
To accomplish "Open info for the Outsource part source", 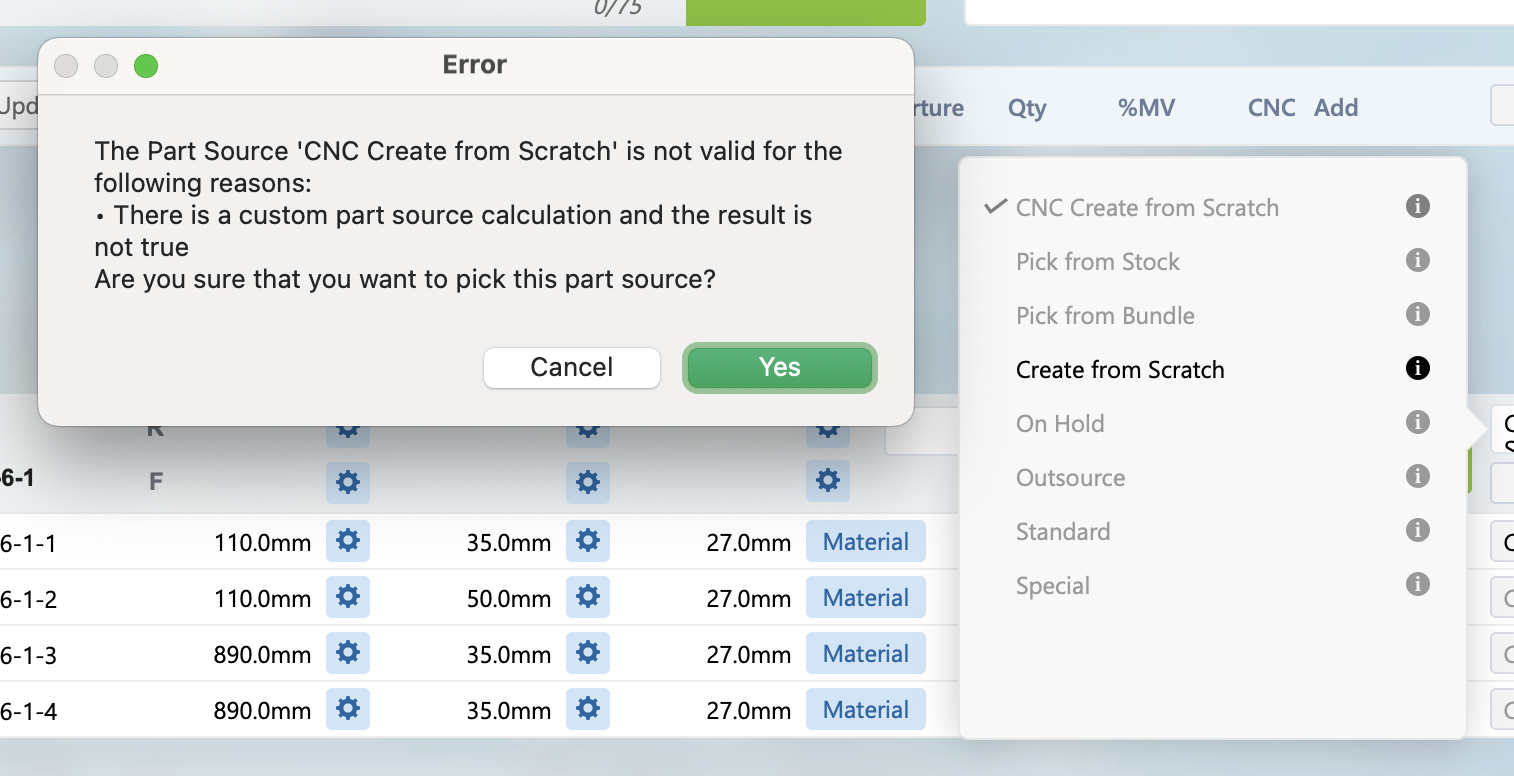I will 1417,477.
